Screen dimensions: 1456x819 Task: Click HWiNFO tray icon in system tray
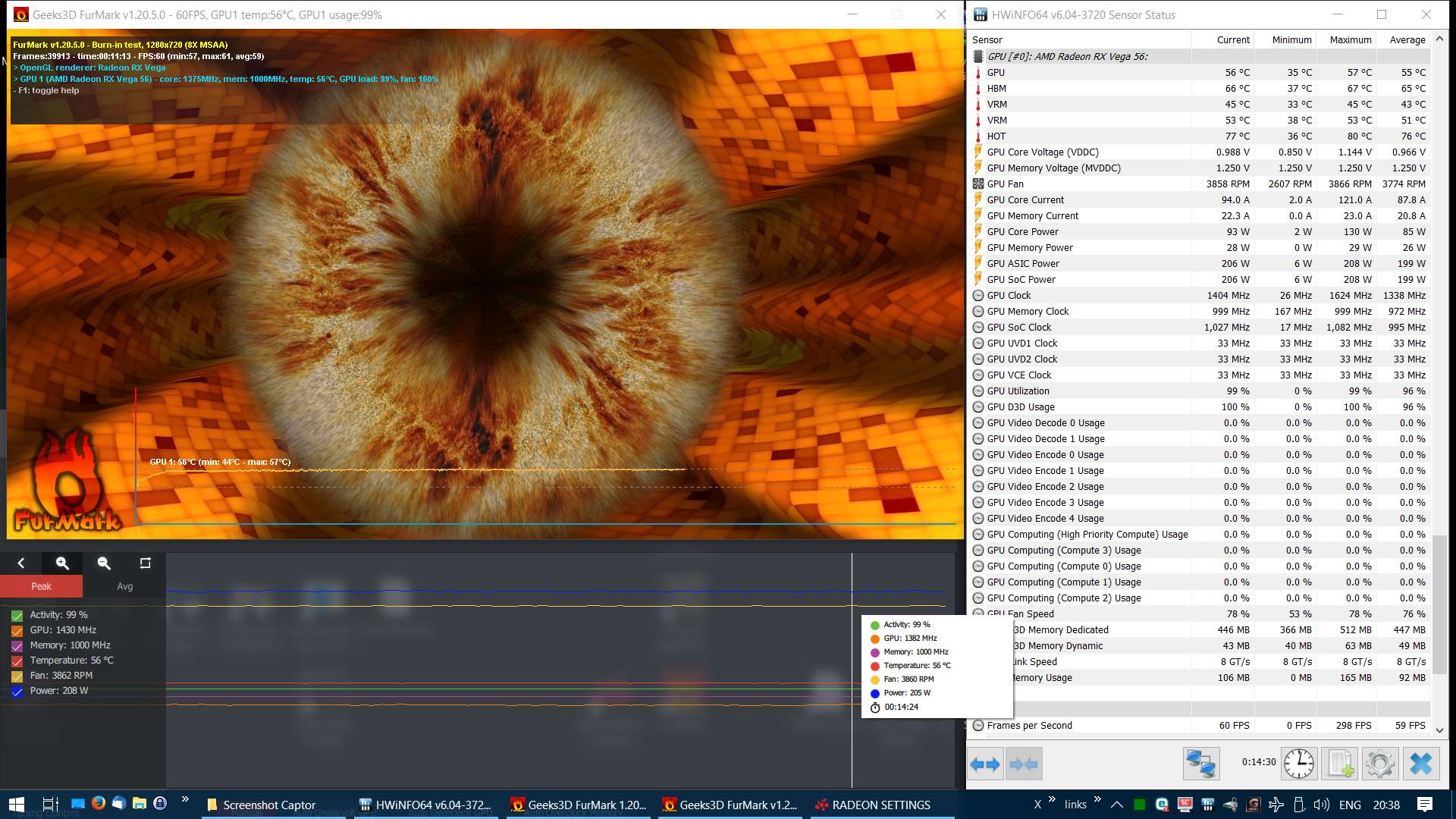pyautogui.click(x=1208, y=805)
